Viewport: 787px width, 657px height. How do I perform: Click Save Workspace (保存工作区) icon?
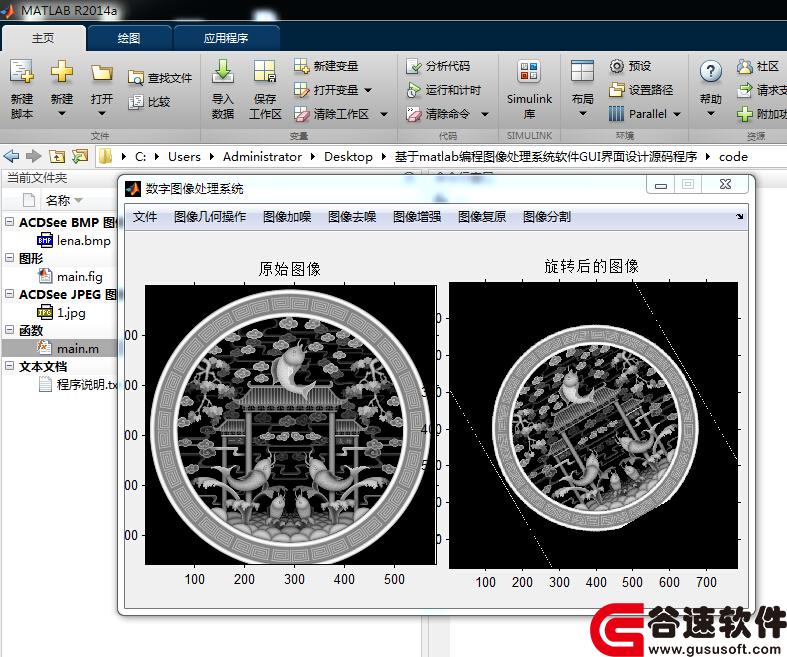[x=265, y=72]
